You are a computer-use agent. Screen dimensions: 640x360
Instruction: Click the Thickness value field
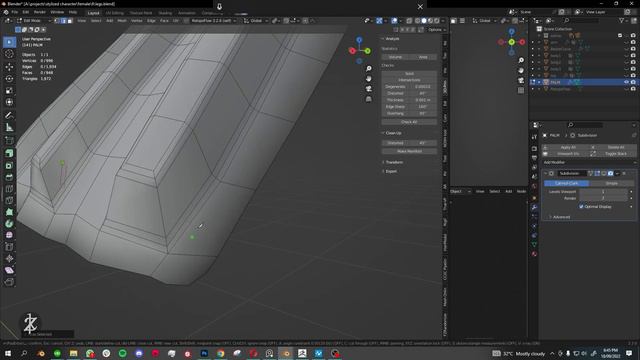(423, 100)
